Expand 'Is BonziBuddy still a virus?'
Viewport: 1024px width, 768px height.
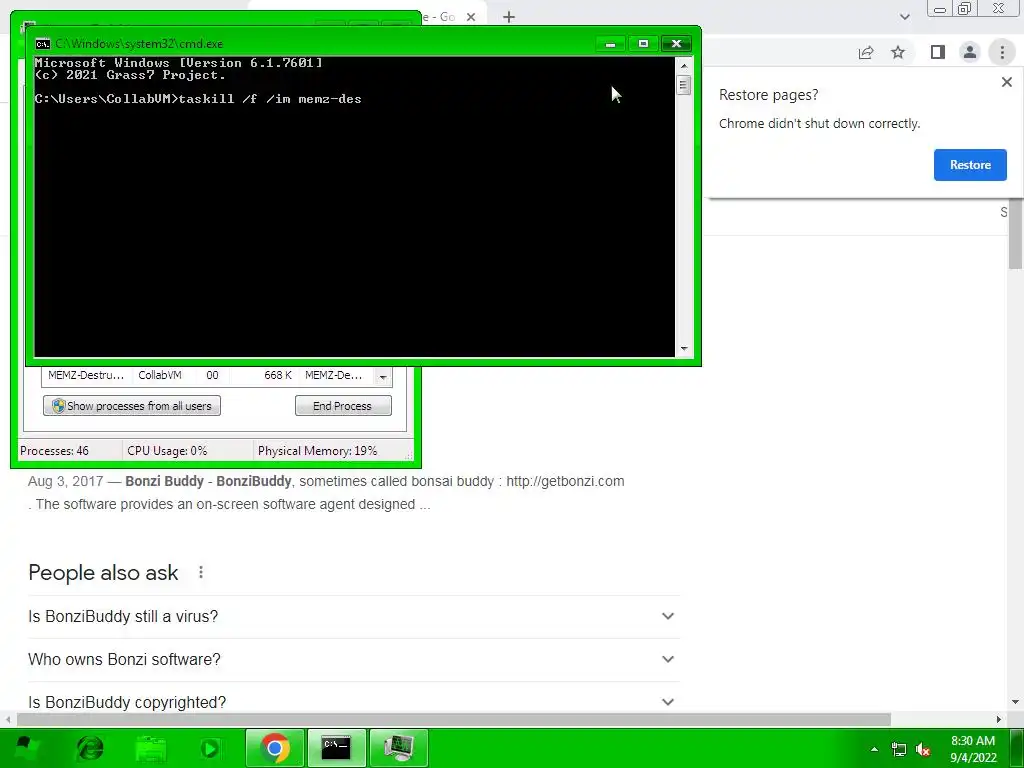[x=353, y=616]
